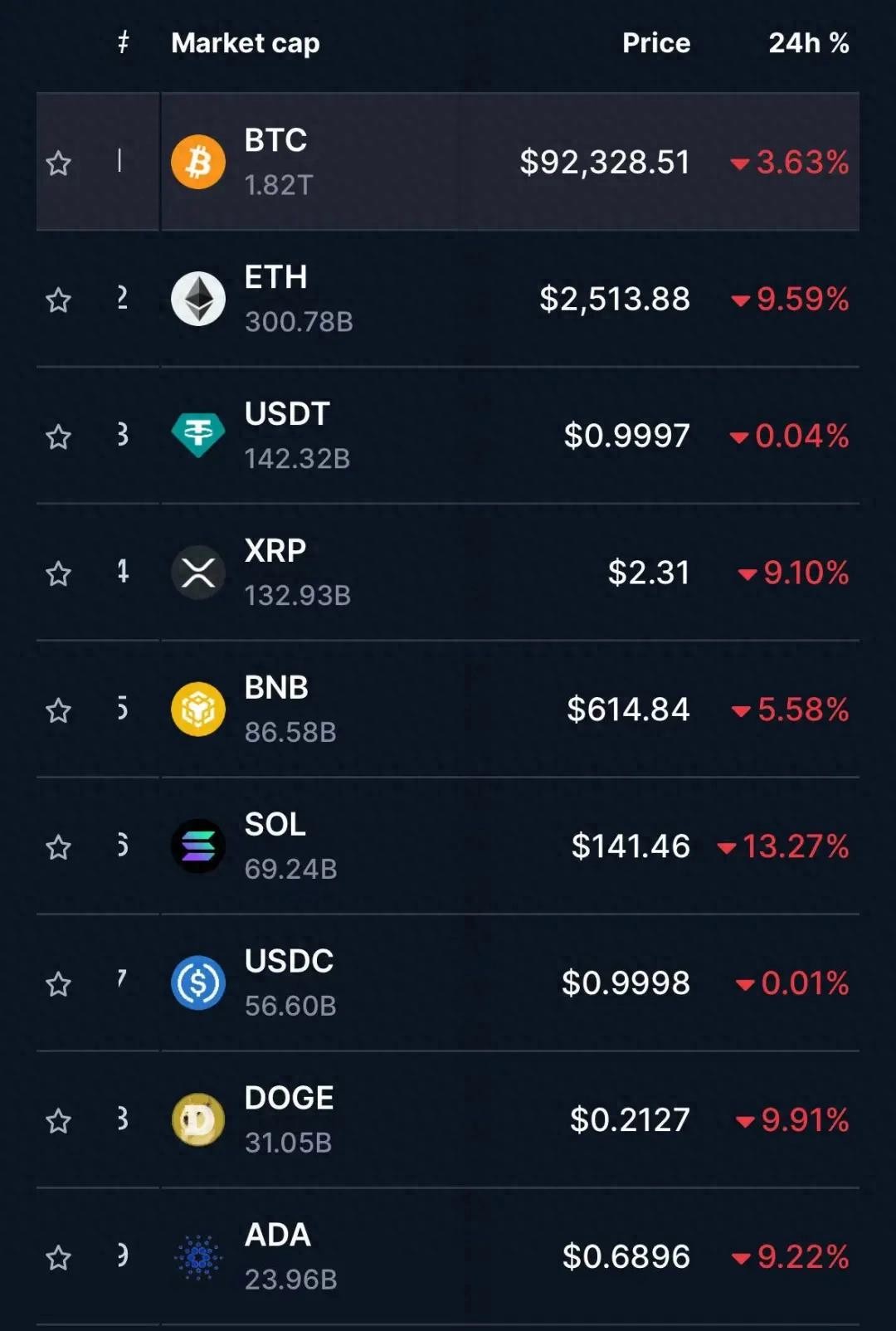Screen dimensions: 896x1331
Task: Select the Tether USDT logo
Action: 198,435
